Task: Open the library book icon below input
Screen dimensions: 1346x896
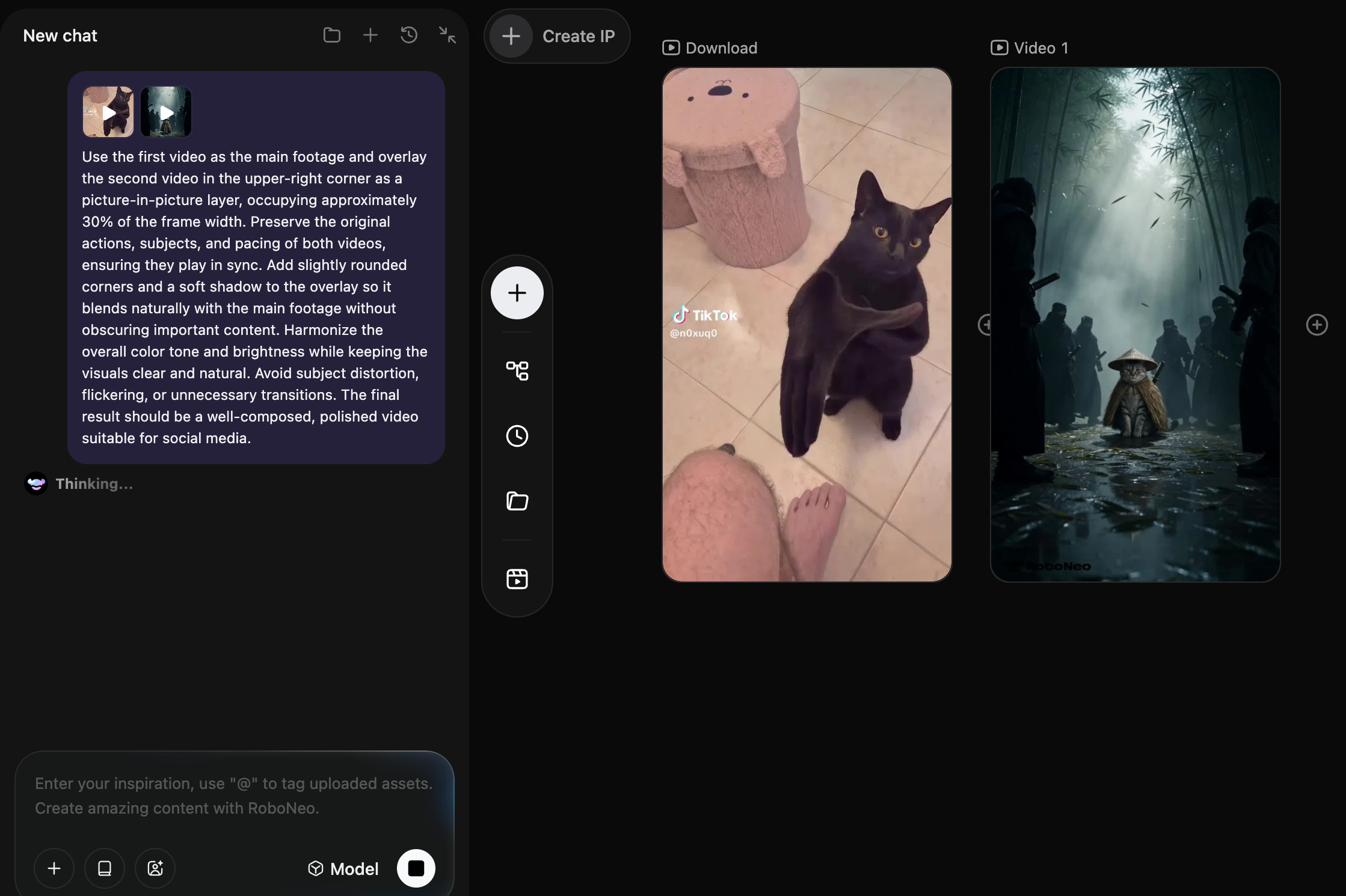Action: [105, 868]
